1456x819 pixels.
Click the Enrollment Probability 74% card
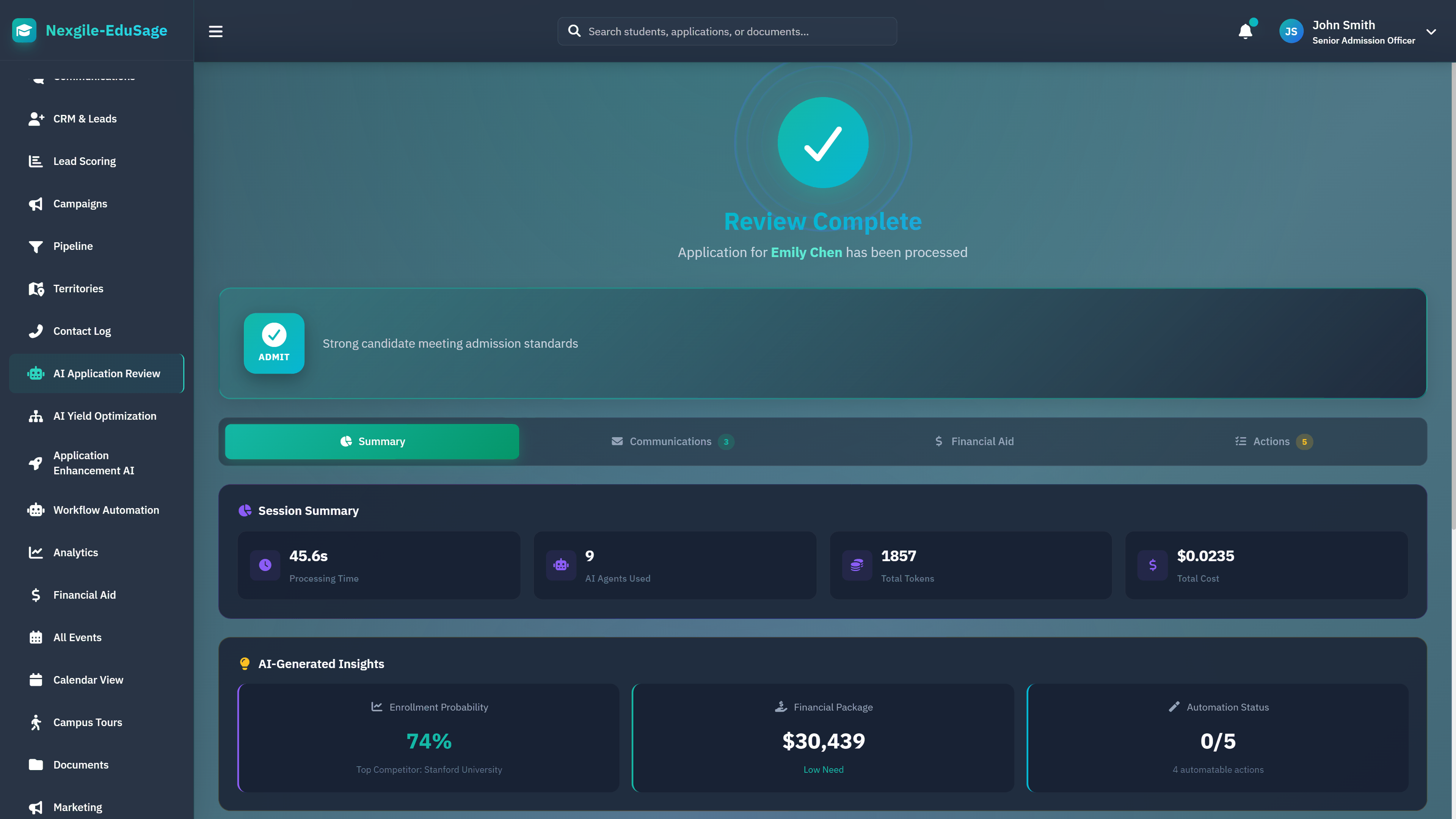(x=428, y=737)
